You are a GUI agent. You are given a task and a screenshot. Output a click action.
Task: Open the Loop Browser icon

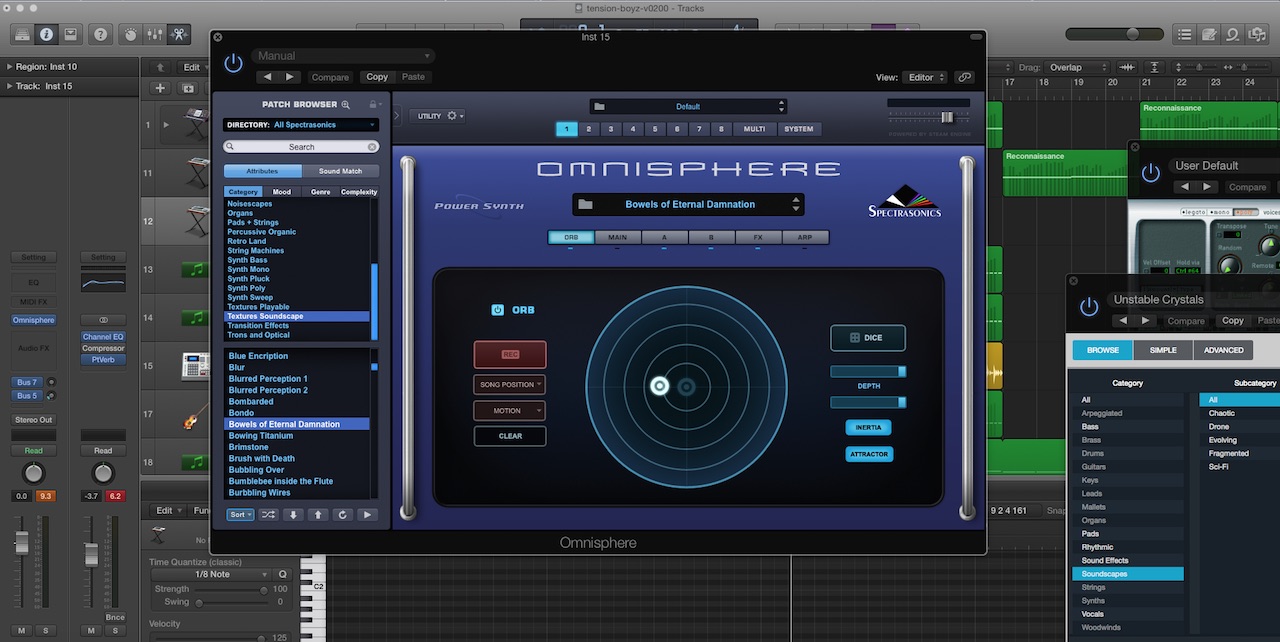coord(1233,34)
